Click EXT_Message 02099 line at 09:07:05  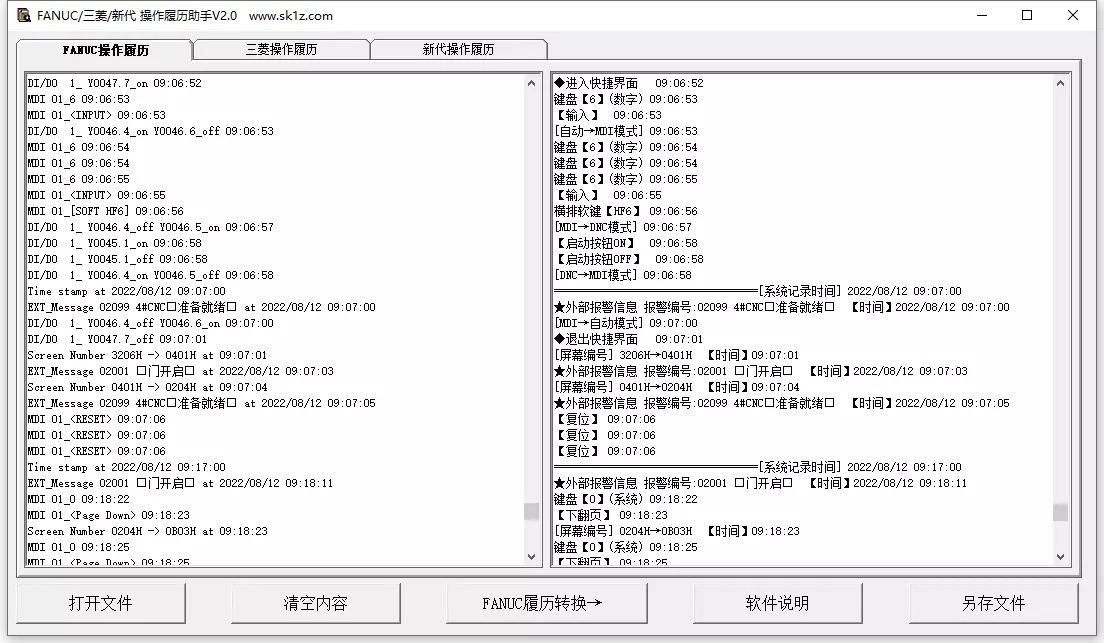[x=201, y=403]
